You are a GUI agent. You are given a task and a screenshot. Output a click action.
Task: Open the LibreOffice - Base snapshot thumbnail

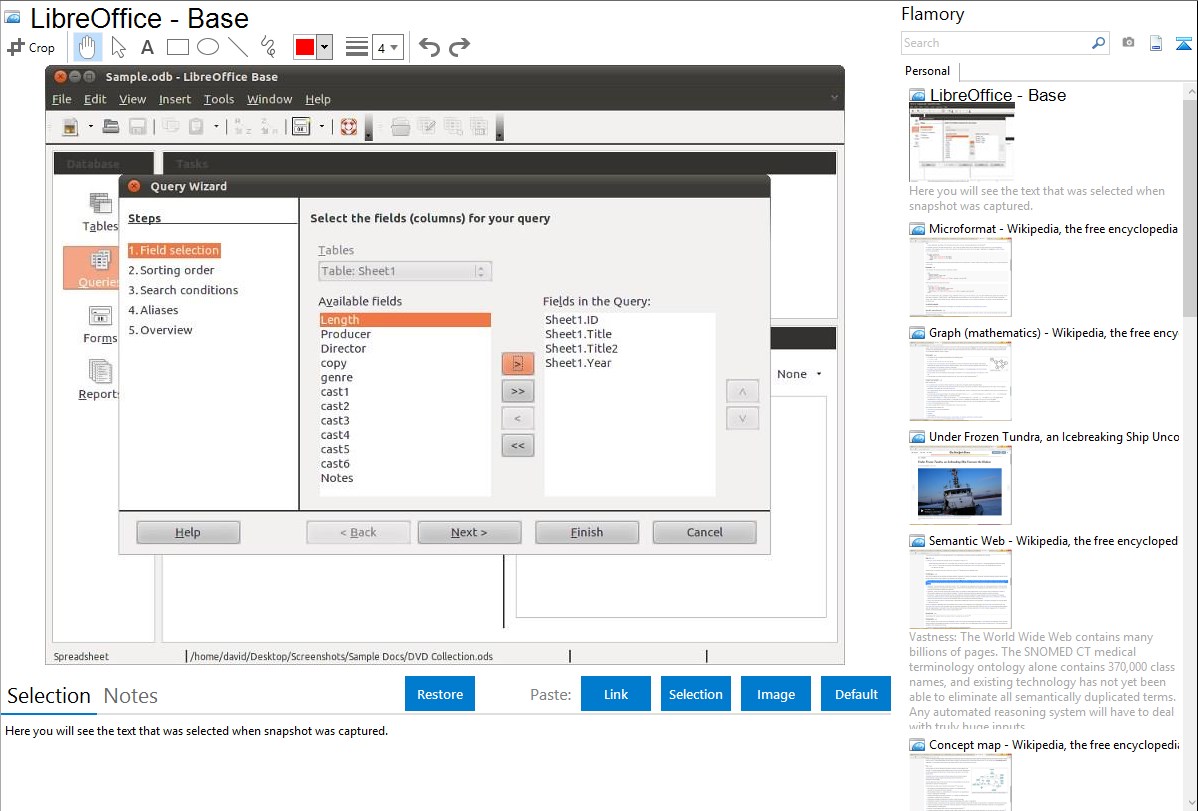961,142
